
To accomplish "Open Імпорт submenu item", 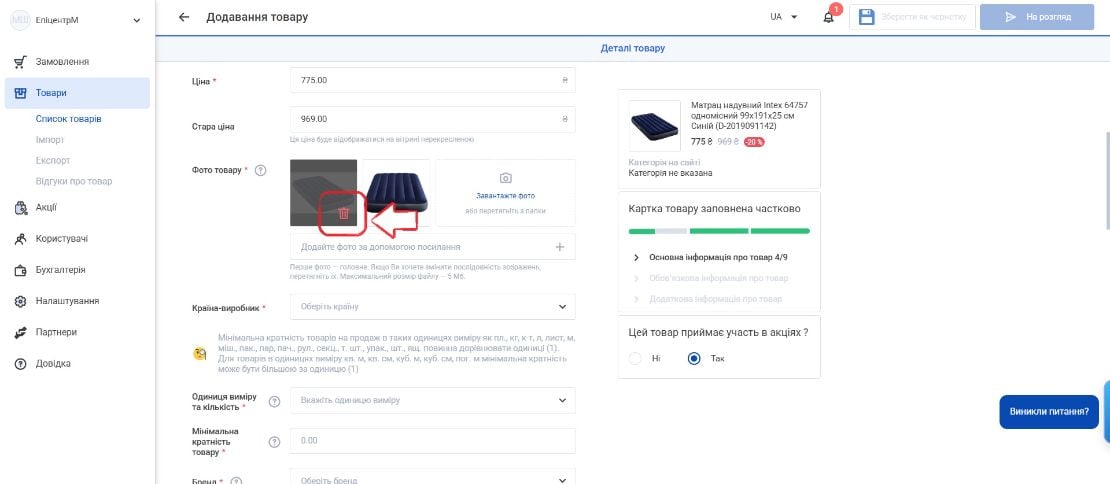I will [50, 139].
